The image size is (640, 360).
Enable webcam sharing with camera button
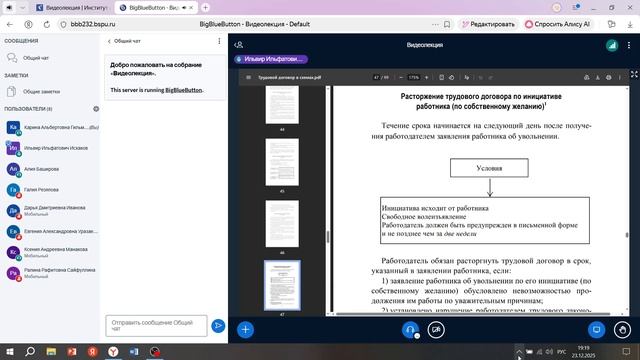436,329
